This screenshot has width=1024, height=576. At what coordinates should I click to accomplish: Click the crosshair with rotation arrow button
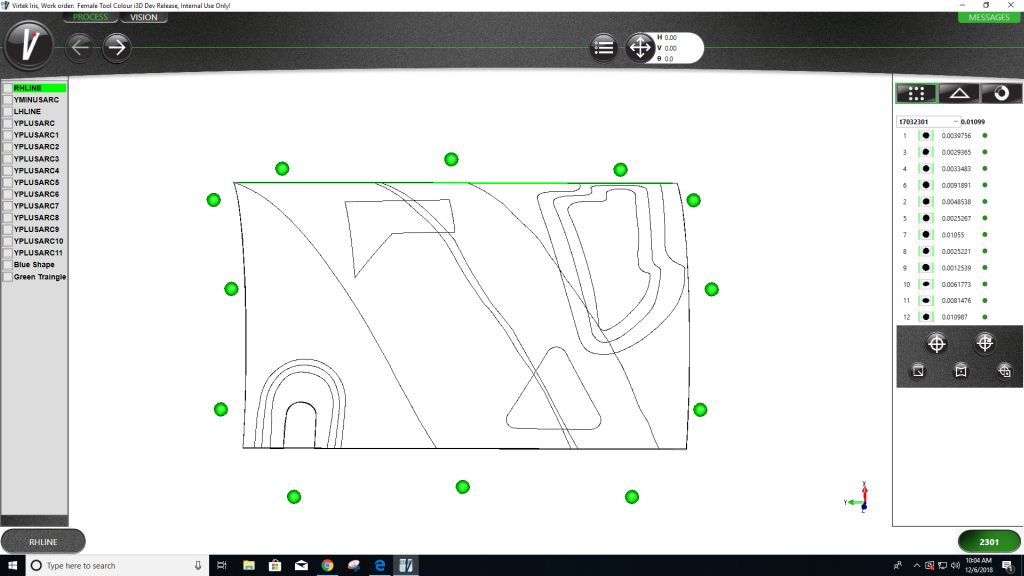tap(984, 343)
